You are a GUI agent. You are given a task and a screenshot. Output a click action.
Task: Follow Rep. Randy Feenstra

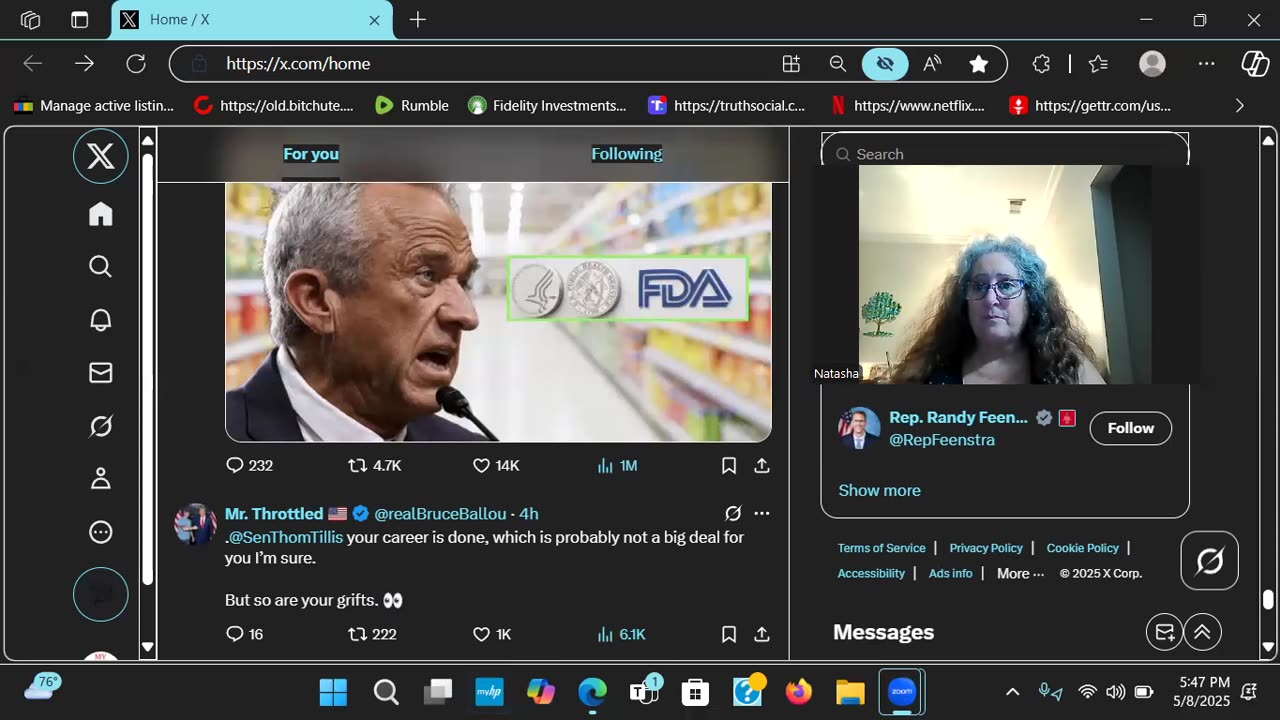(1131, 428)
